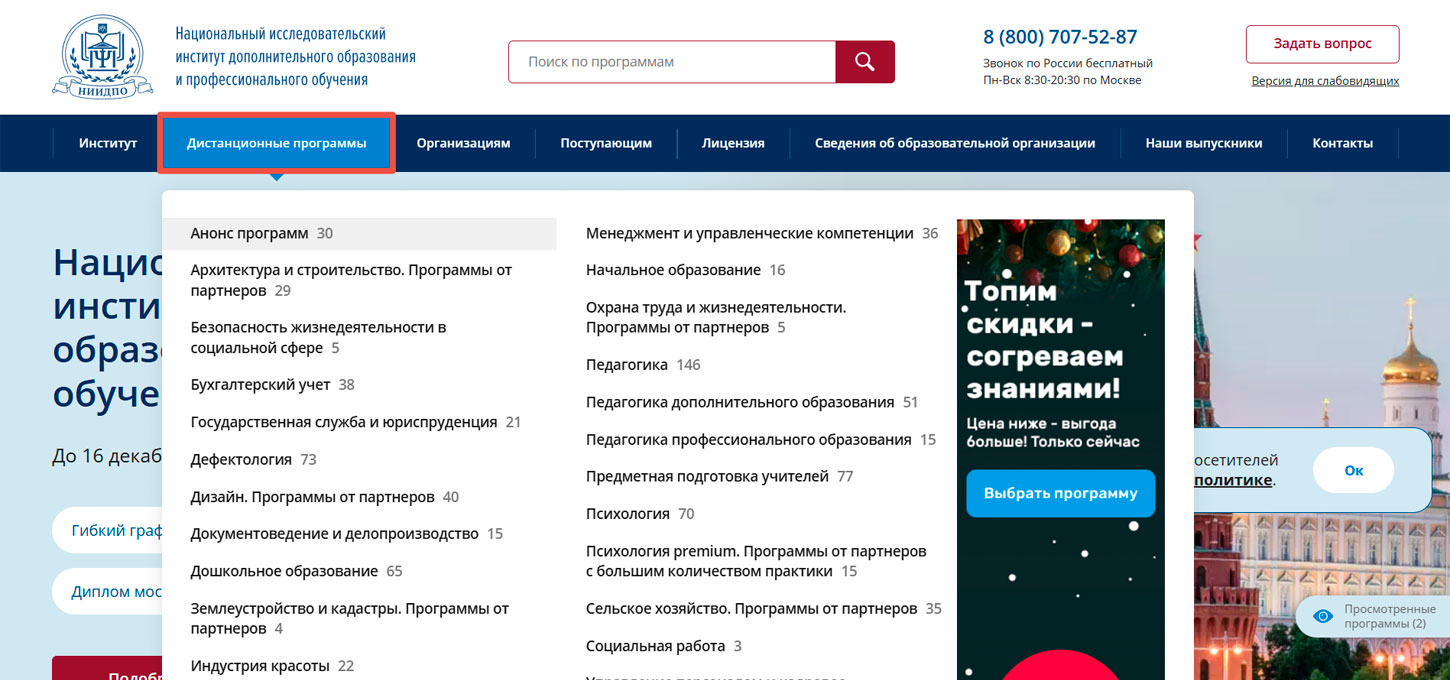Image resolution: width=1450 pixels, height=680 pixels.
Task: Open the Поступающим menu item
Action: click(x=606, y=143)
